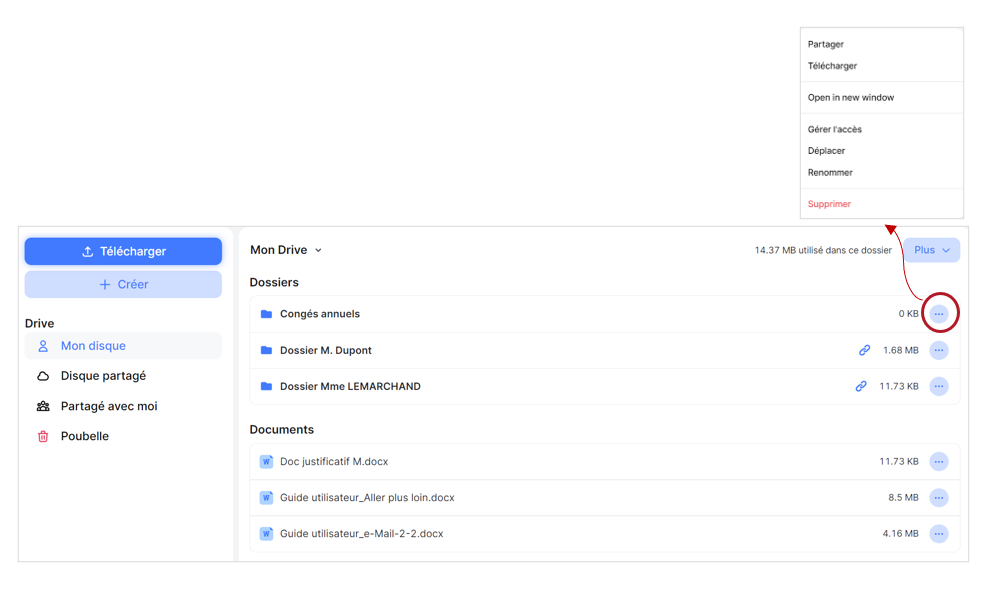Open options for Guide utilisateur_e-Mail-2-2.docx

pyautogui.click(x=939, y=534)
